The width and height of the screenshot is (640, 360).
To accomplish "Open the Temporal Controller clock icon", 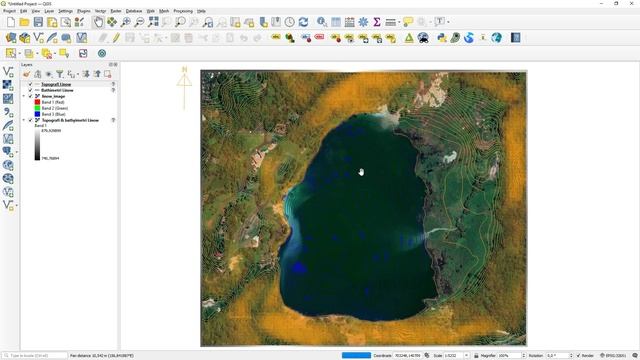I will pos(290,22).
